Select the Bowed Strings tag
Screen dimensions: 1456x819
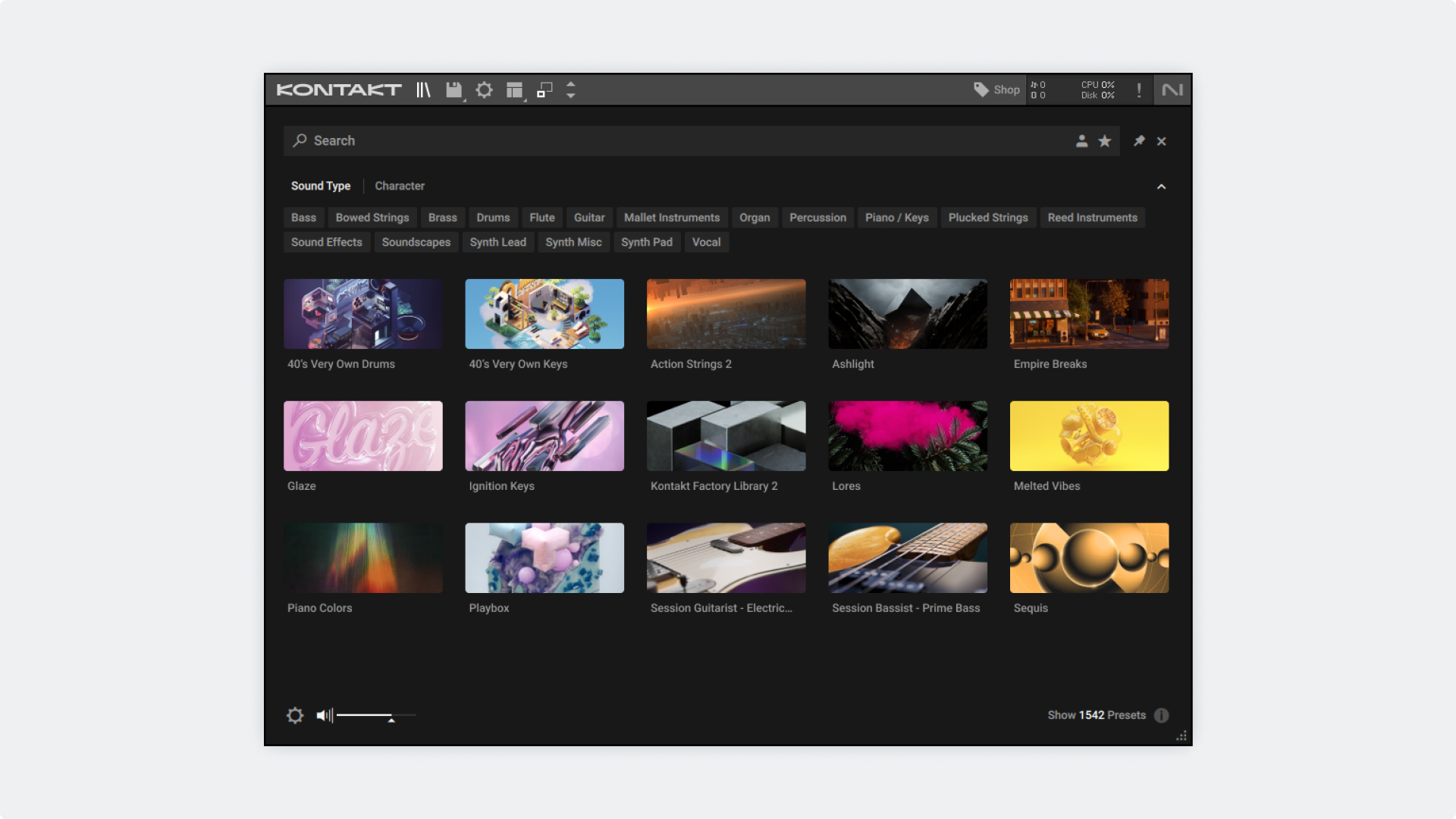tap(372, 218)
